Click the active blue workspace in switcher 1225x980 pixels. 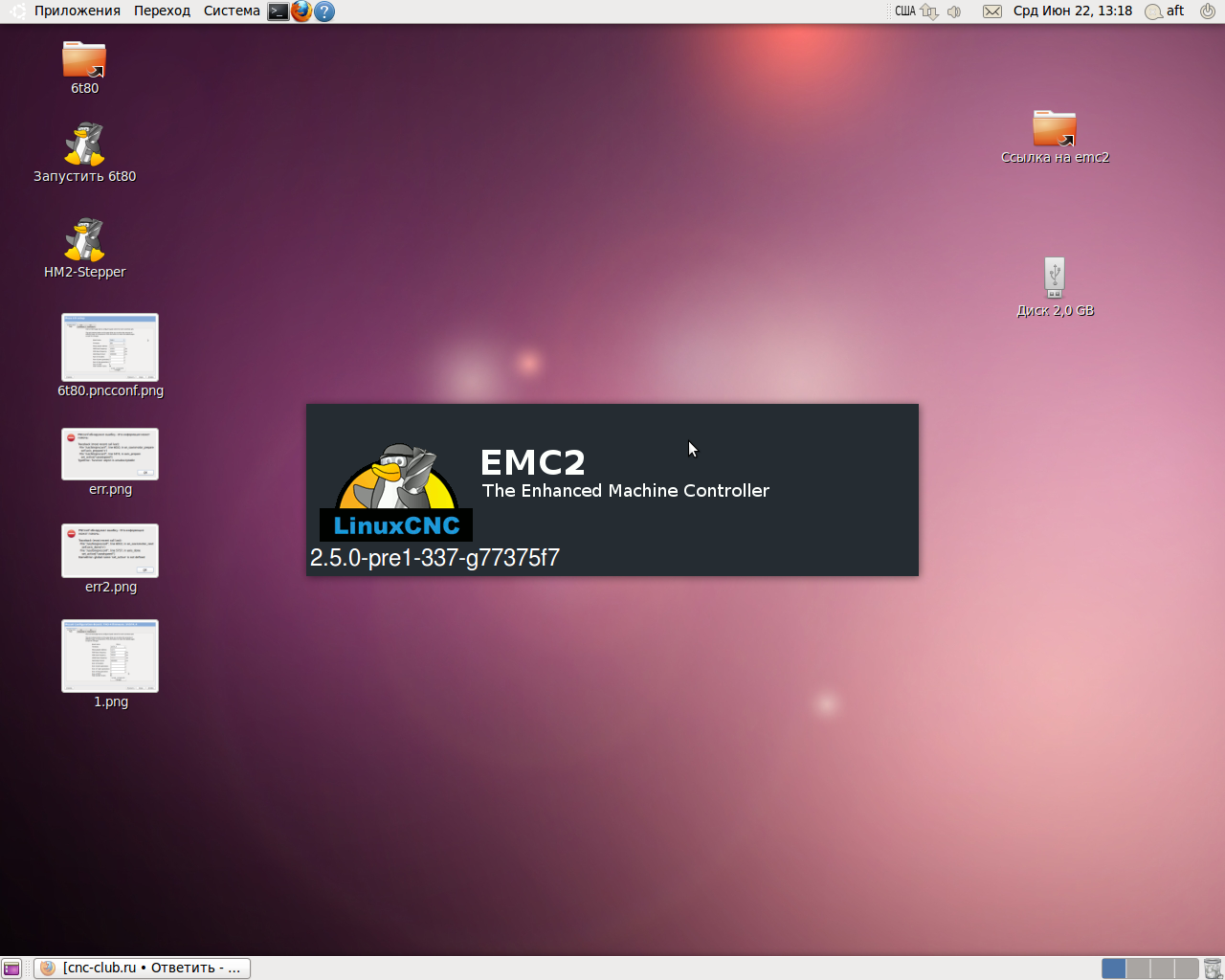click(x=1114, y=969)
